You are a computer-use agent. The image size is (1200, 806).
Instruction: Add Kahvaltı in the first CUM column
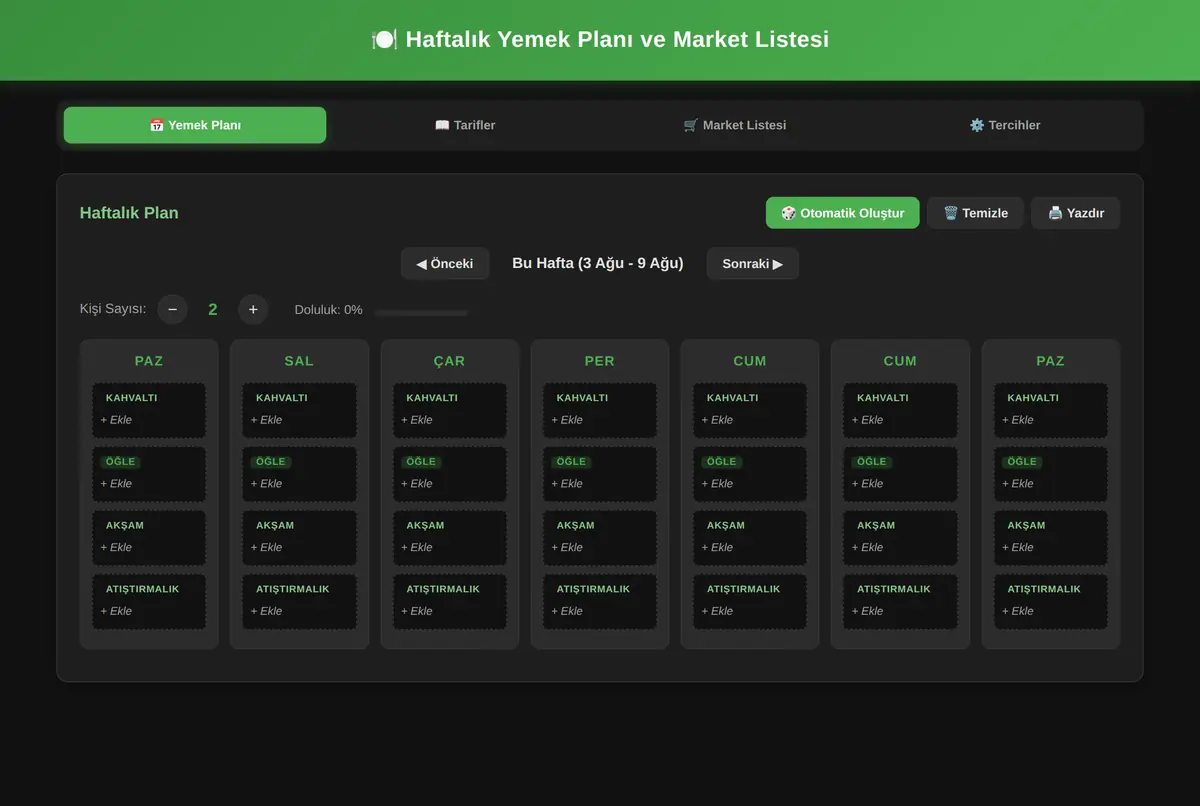tap(750, 410)
